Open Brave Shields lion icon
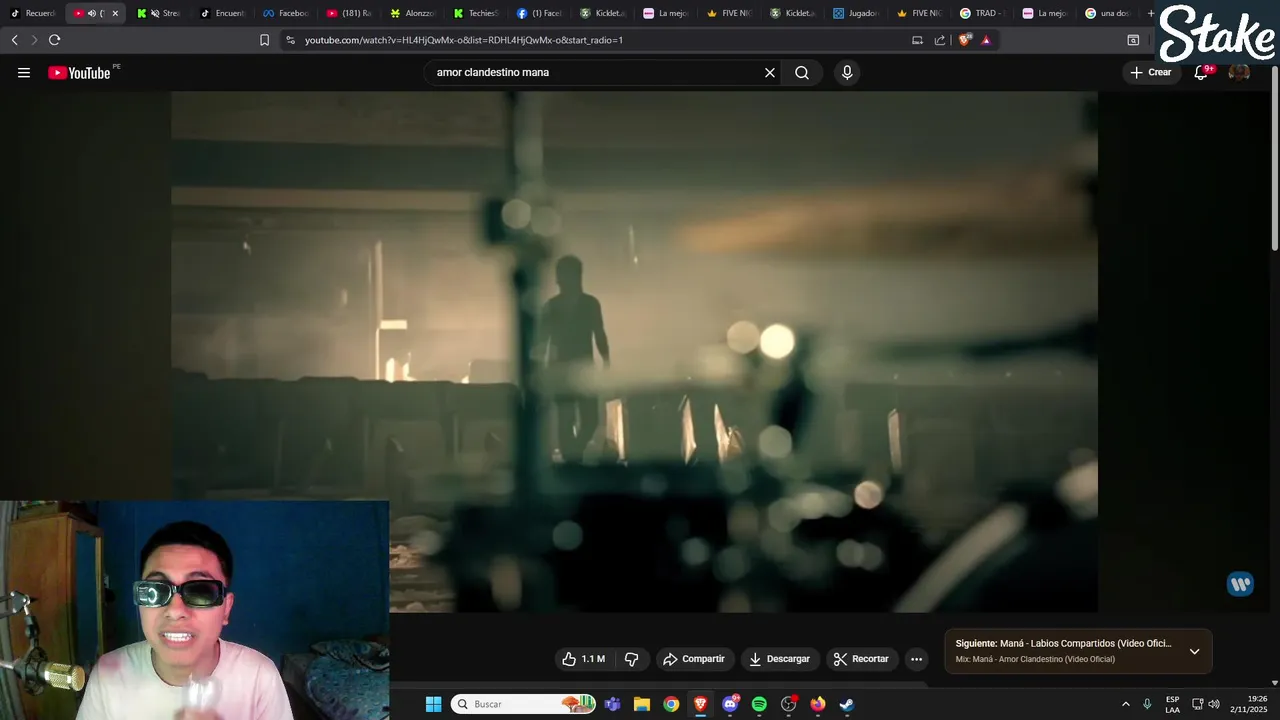The width and height of the screenshot is (1280, 720). (964, 40)
